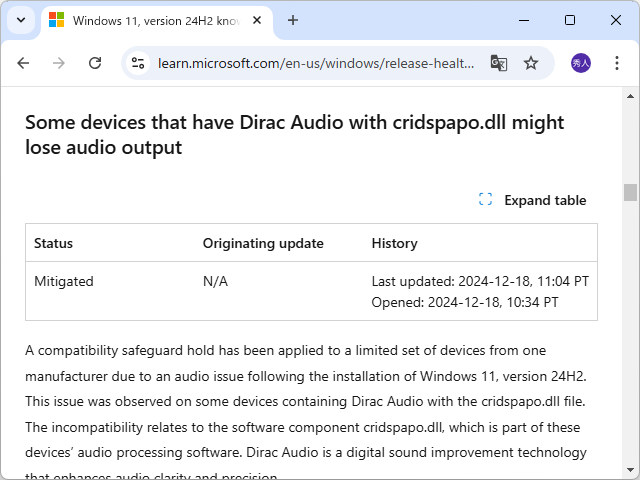The width and height of the screenshot is (640, 480).
Task: Click the Originating update column header
Action: click(x=263, y=243)
